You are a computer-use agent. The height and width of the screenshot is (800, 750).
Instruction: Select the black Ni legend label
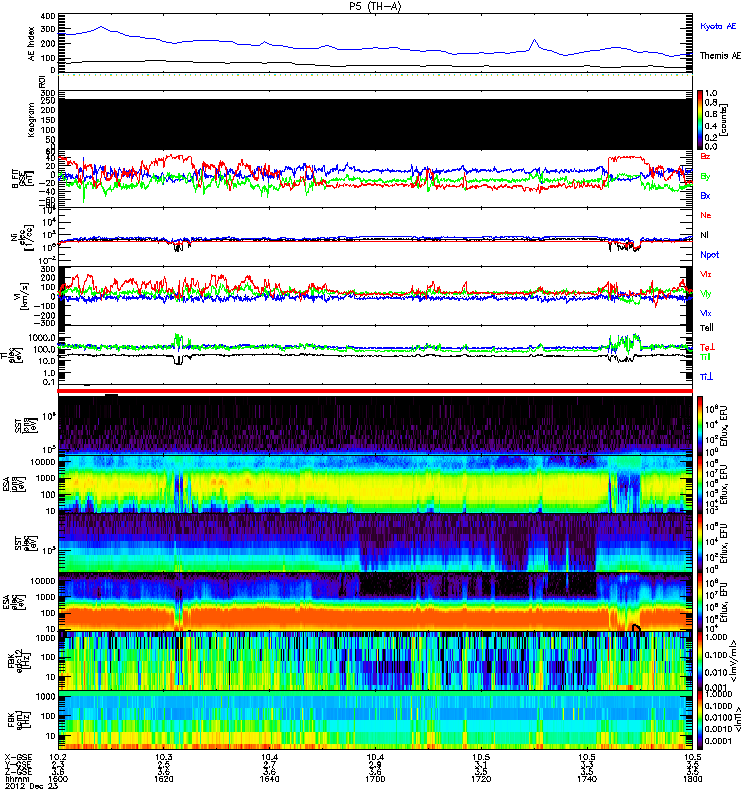point(704,235)
